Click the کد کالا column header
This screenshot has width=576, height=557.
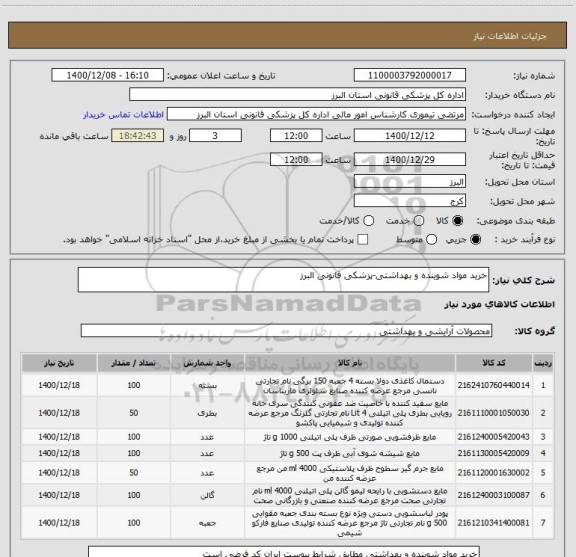(494, 363)
